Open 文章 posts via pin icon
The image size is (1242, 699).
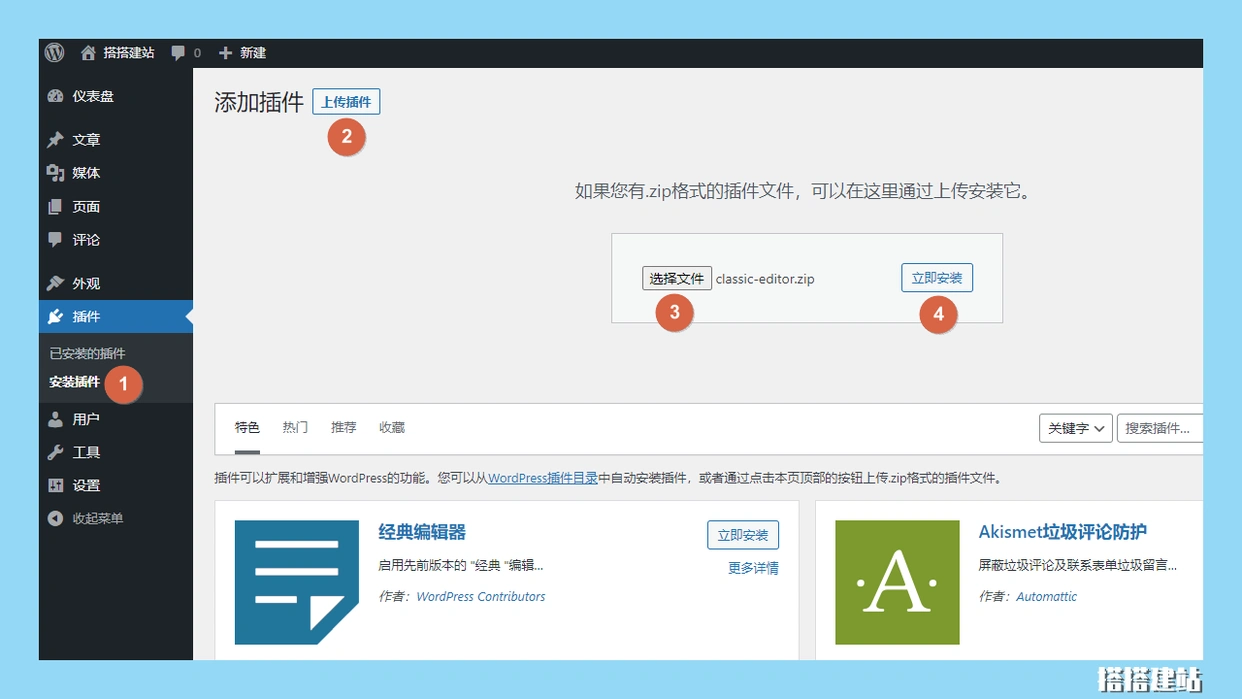pos(56,140)
